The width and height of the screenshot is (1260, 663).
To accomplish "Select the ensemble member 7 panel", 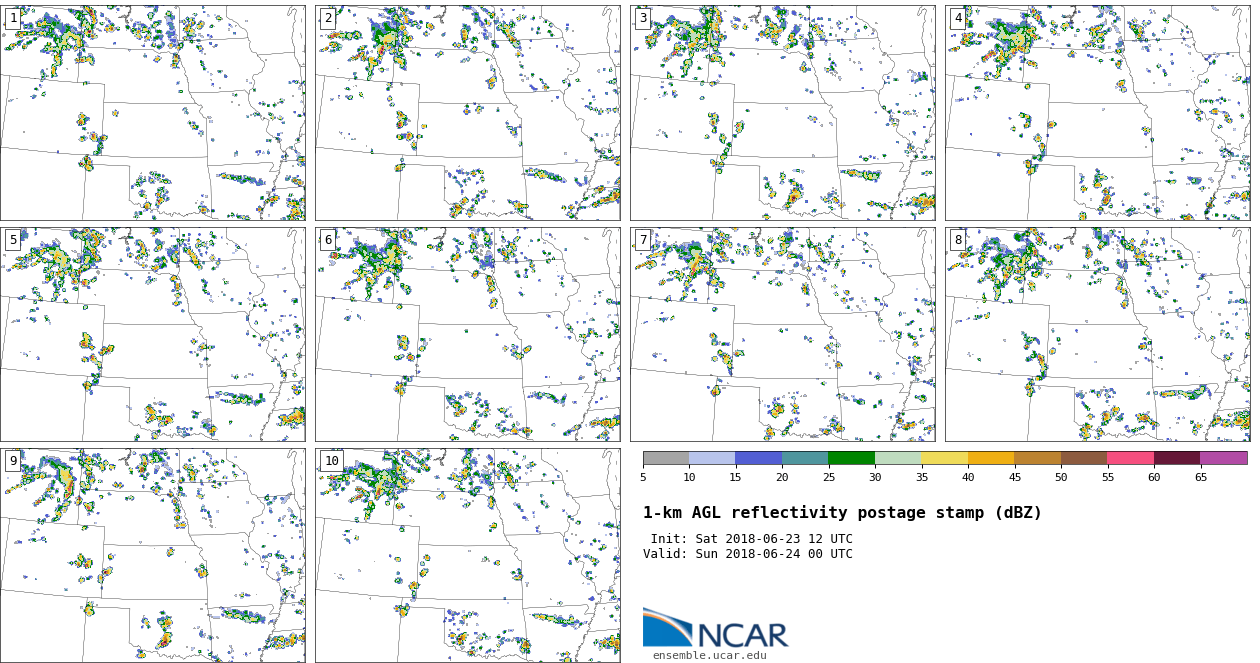I will pos(782,334).
